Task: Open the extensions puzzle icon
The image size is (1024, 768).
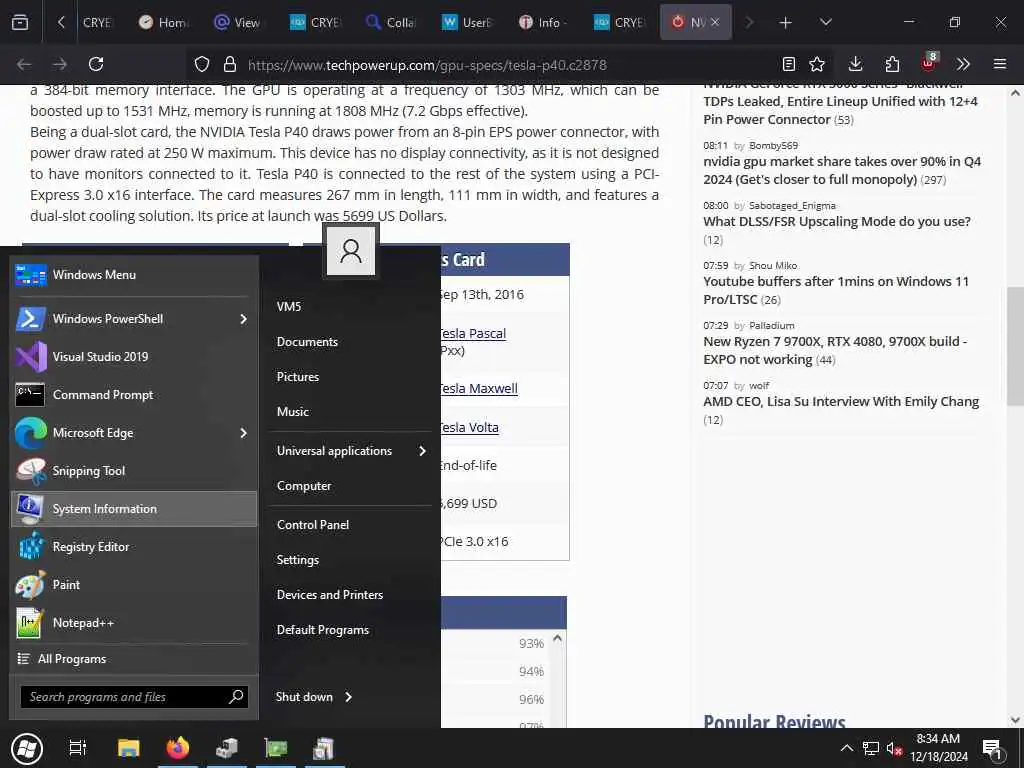Action: tap(892, 64)
